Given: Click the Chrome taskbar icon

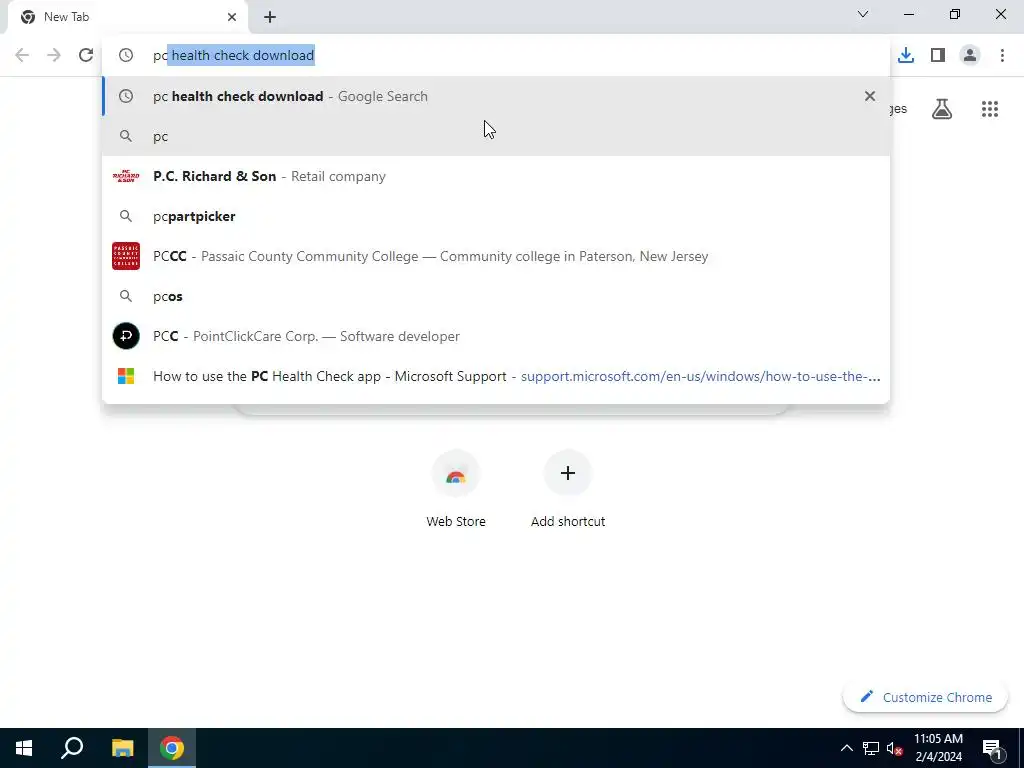Looking at the screenshot, I should pos(172,748).
